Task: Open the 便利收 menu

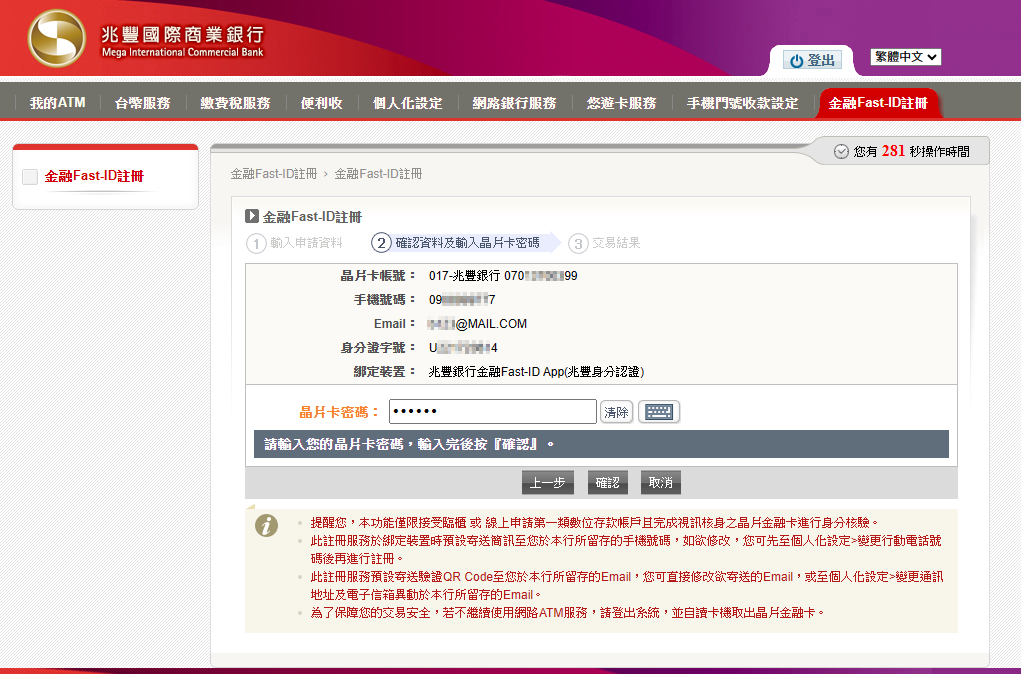Action: [322, 103]
